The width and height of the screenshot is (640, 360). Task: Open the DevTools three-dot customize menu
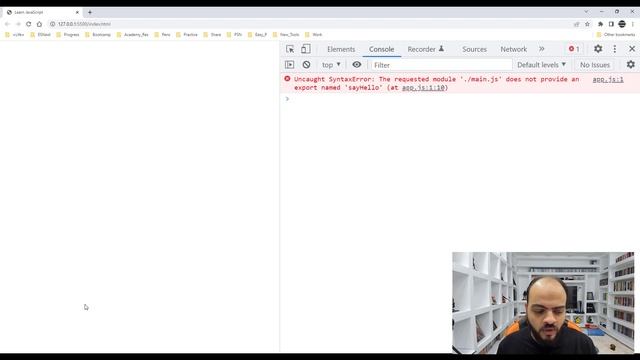click(615, 49)
